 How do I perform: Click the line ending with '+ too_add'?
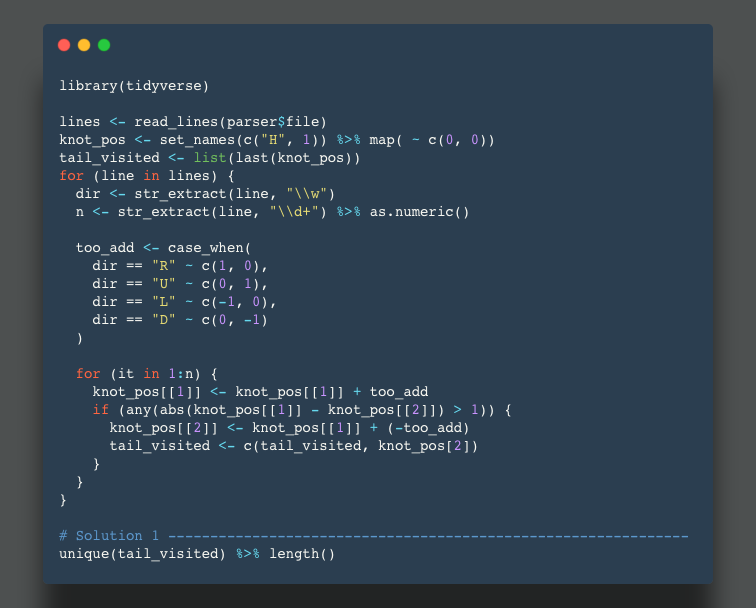point(260,392)
